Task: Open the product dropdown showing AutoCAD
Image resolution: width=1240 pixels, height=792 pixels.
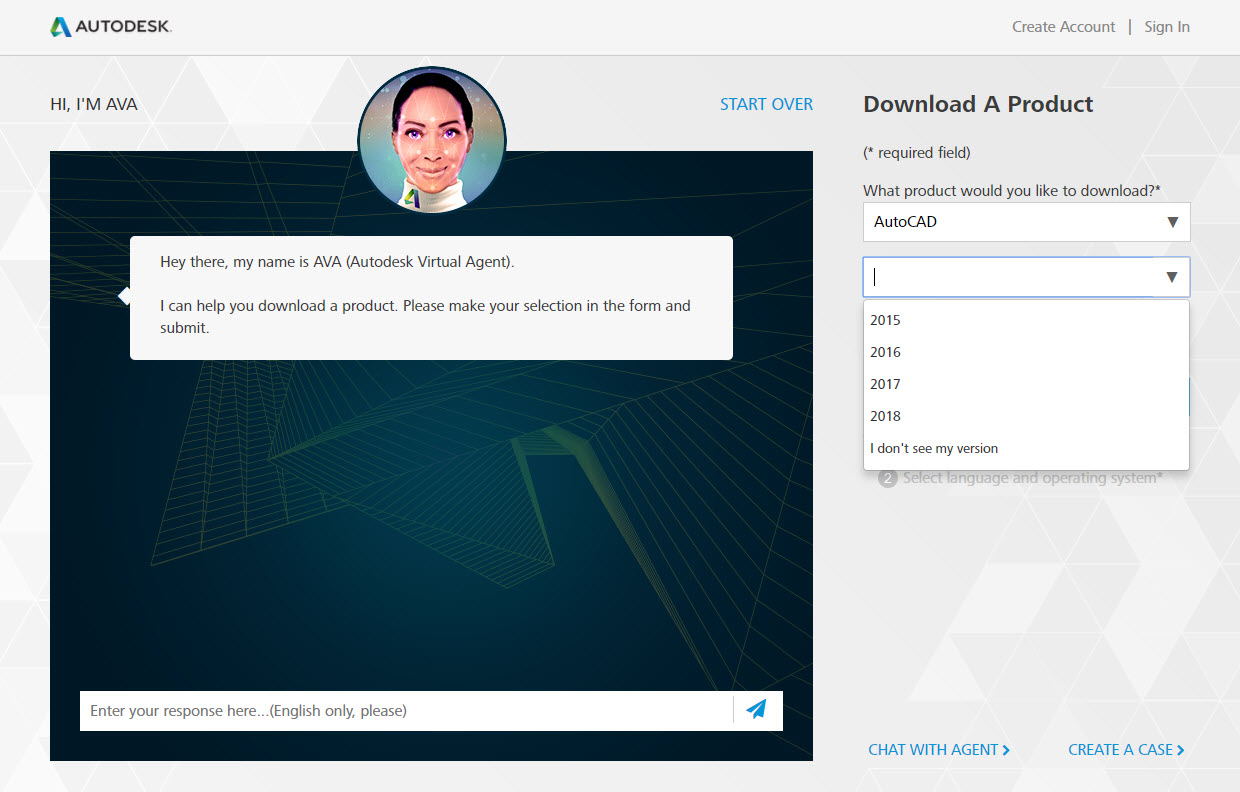Action: click(1027, 222)
